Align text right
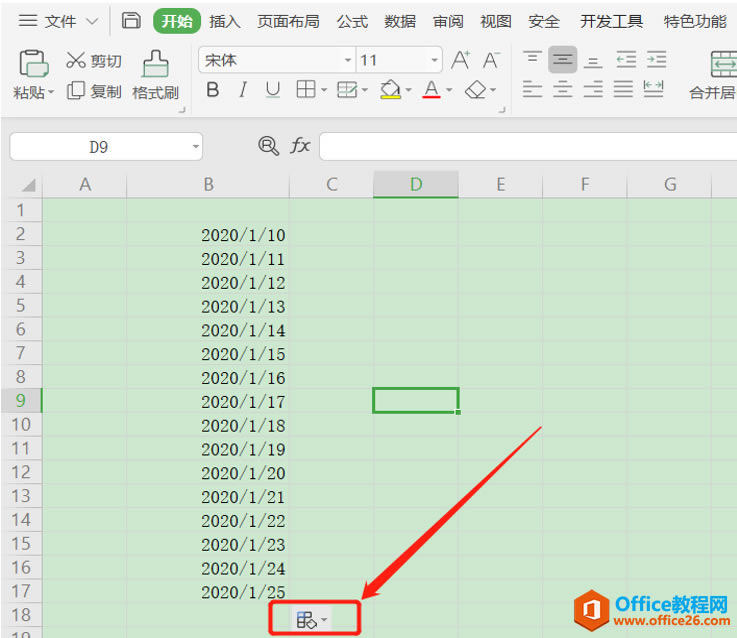737x638 pixels. (593, 89)
